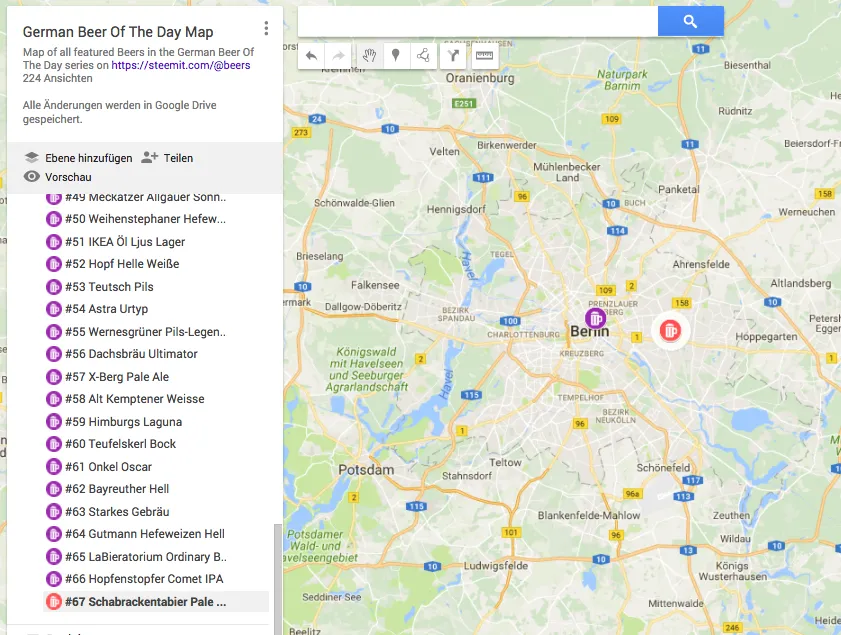Click beer icon of #62 Bayreuther Hell
Viewport: 841px width, 635px height.
tap(54, 489)
